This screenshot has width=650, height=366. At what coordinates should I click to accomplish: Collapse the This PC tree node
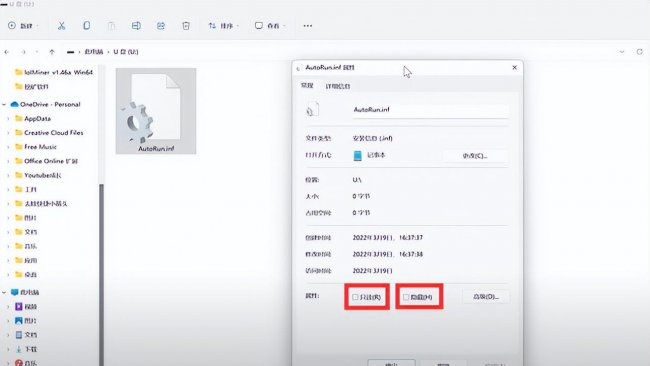coord(4,293)
